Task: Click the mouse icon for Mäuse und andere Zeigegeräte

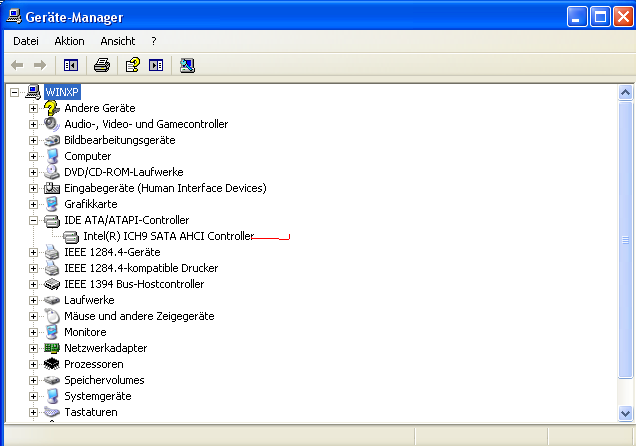Action: tap(52, 316)
